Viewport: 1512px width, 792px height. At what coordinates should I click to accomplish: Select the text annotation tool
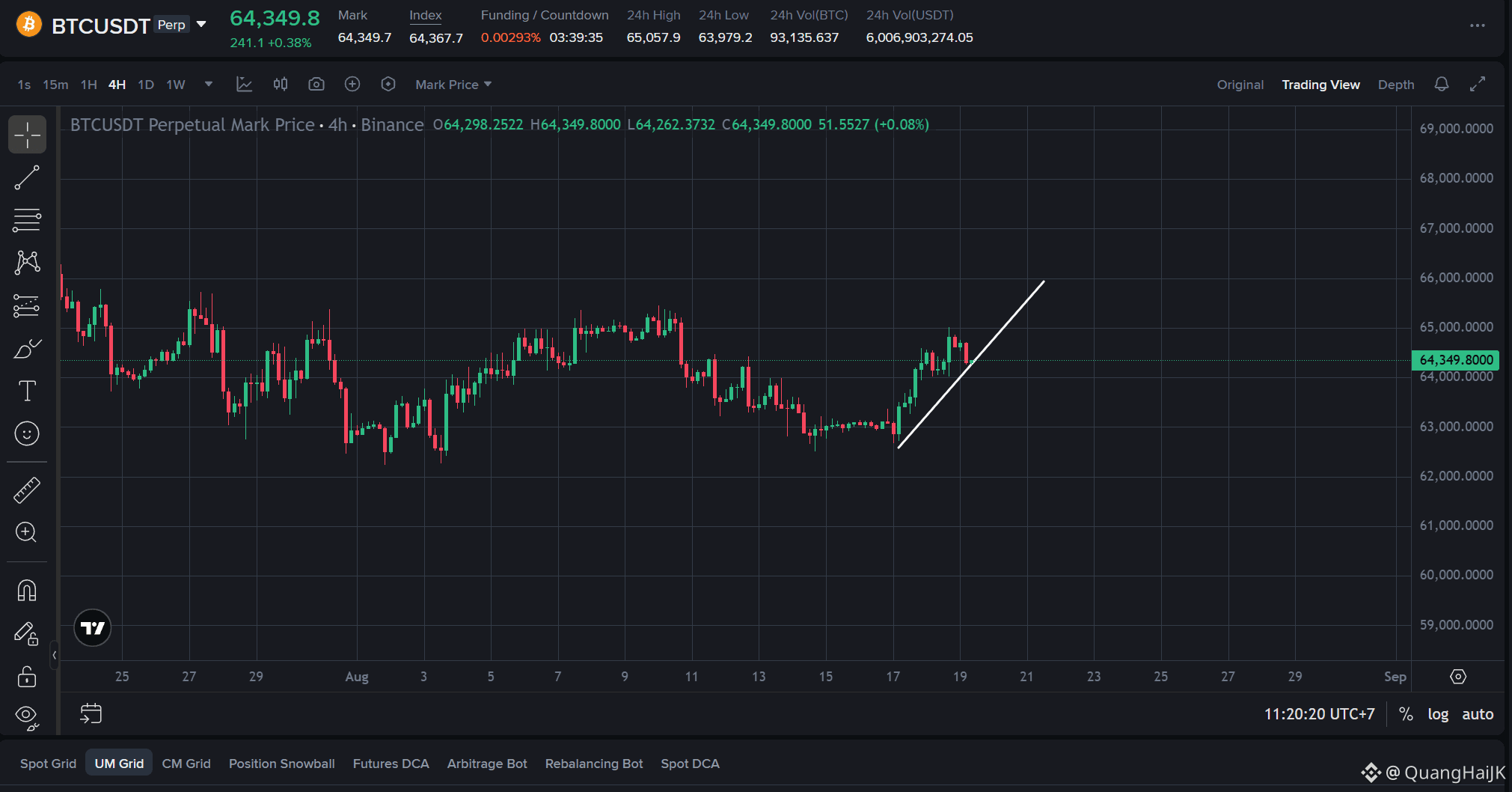coord(27,391)
